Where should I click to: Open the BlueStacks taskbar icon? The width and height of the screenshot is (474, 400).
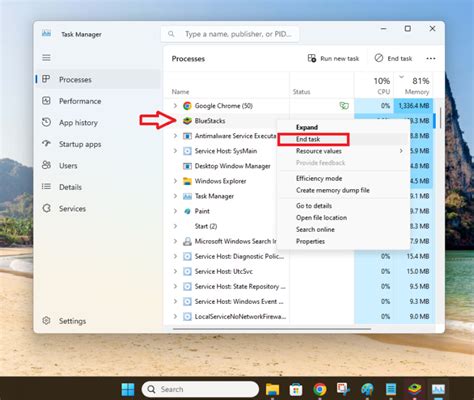[x=415, y=389]
